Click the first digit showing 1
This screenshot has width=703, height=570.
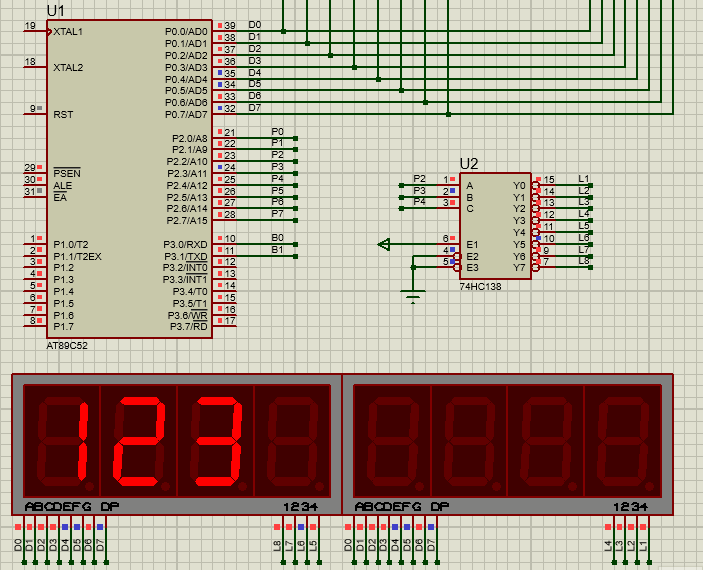pos(62,441)
